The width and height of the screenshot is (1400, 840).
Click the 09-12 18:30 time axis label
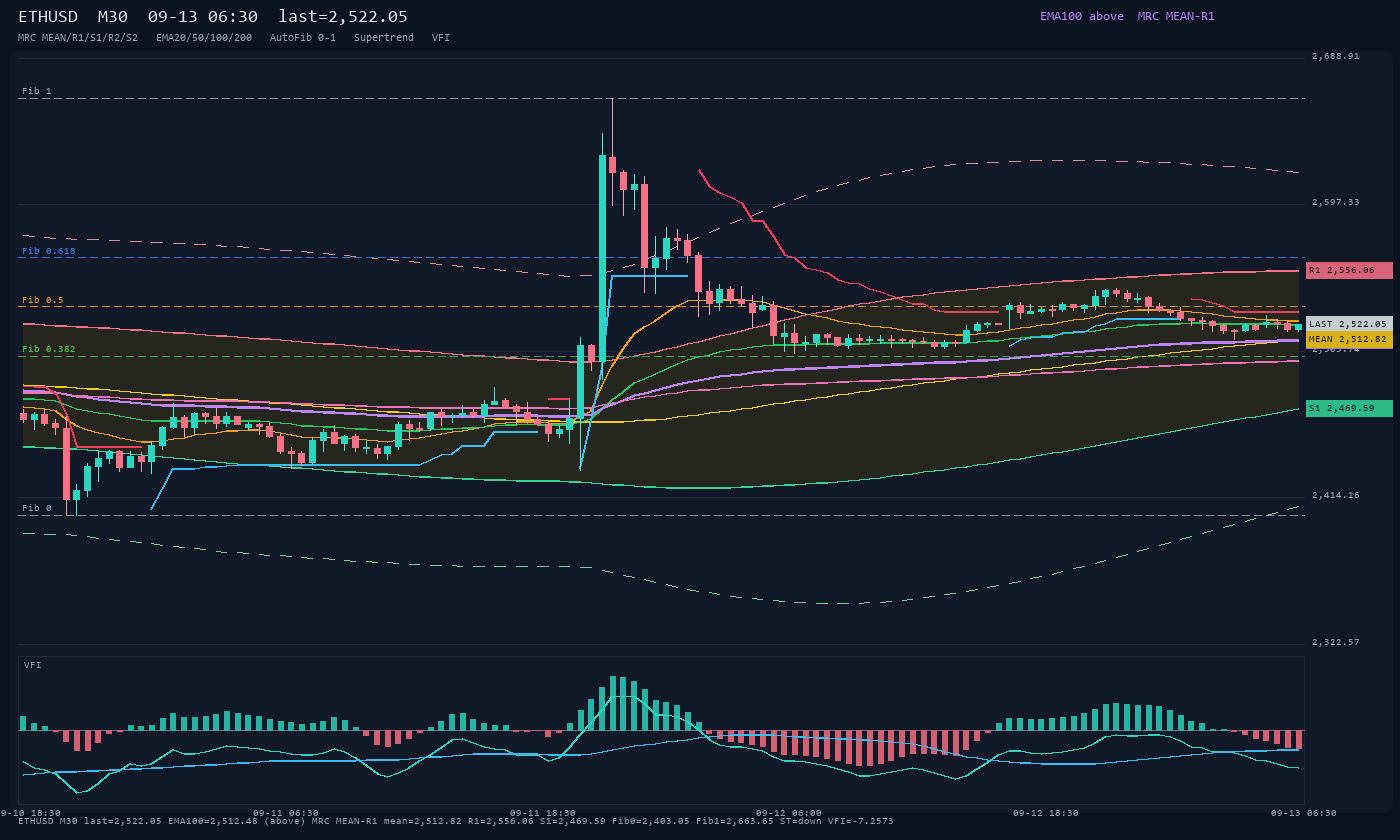click(1046, 813)
